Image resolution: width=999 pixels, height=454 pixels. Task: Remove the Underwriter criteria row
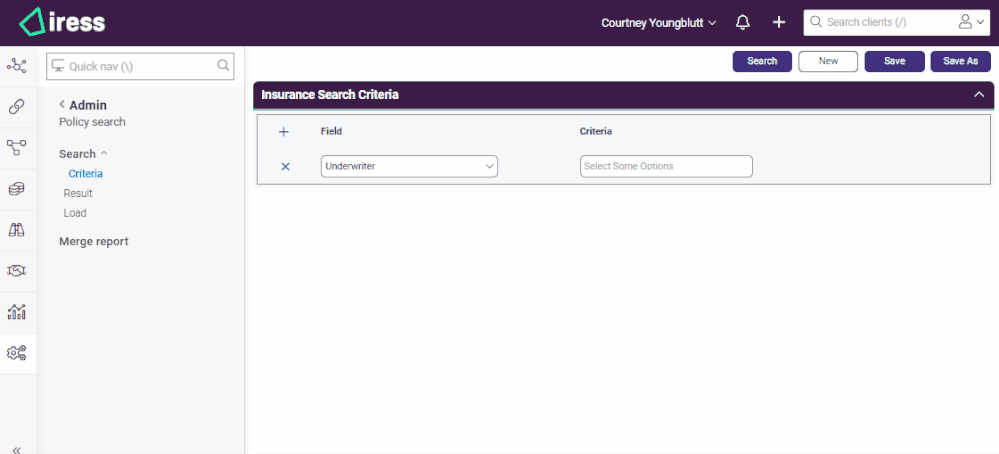(x=285, y=166)
